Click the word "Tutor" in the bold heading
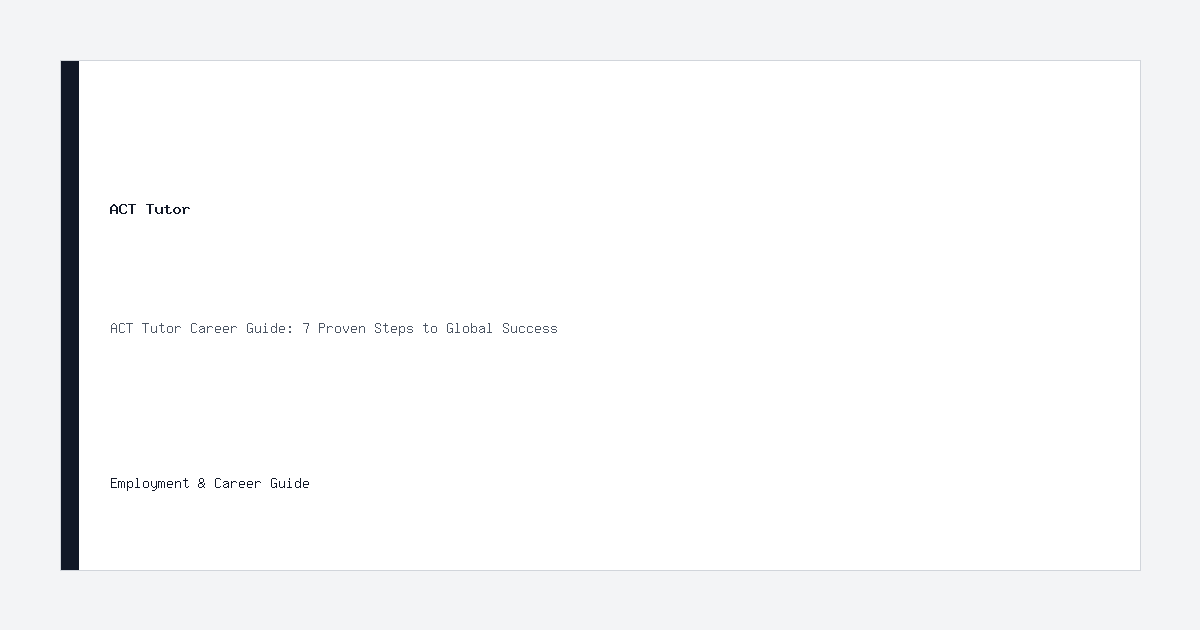1200x630 pixels. click(x=168, y=209)
